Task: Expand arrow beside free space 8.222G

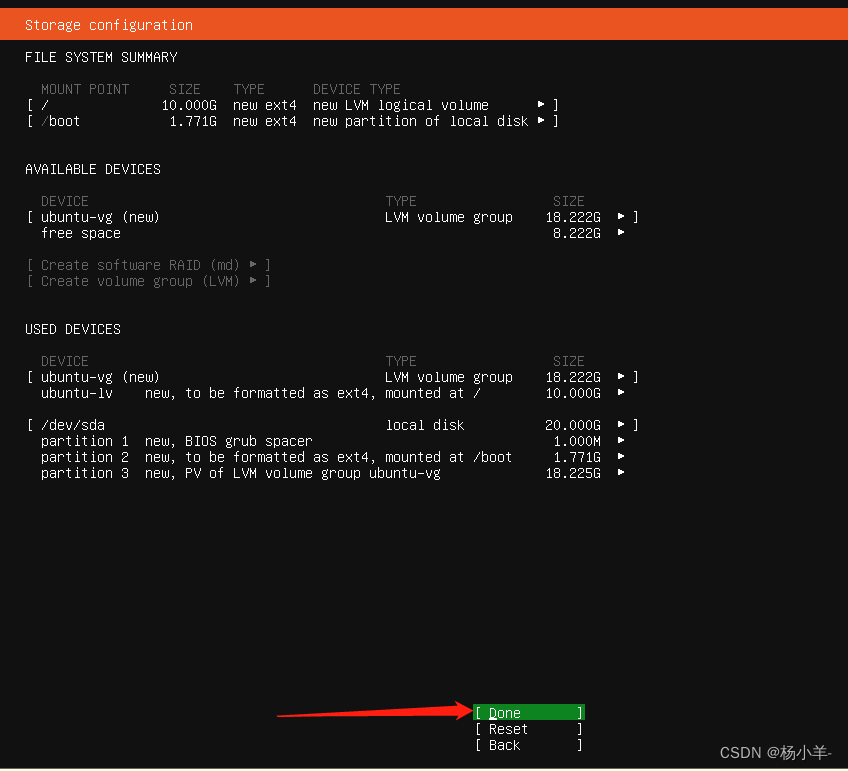Action: click(x=621, y=232)
